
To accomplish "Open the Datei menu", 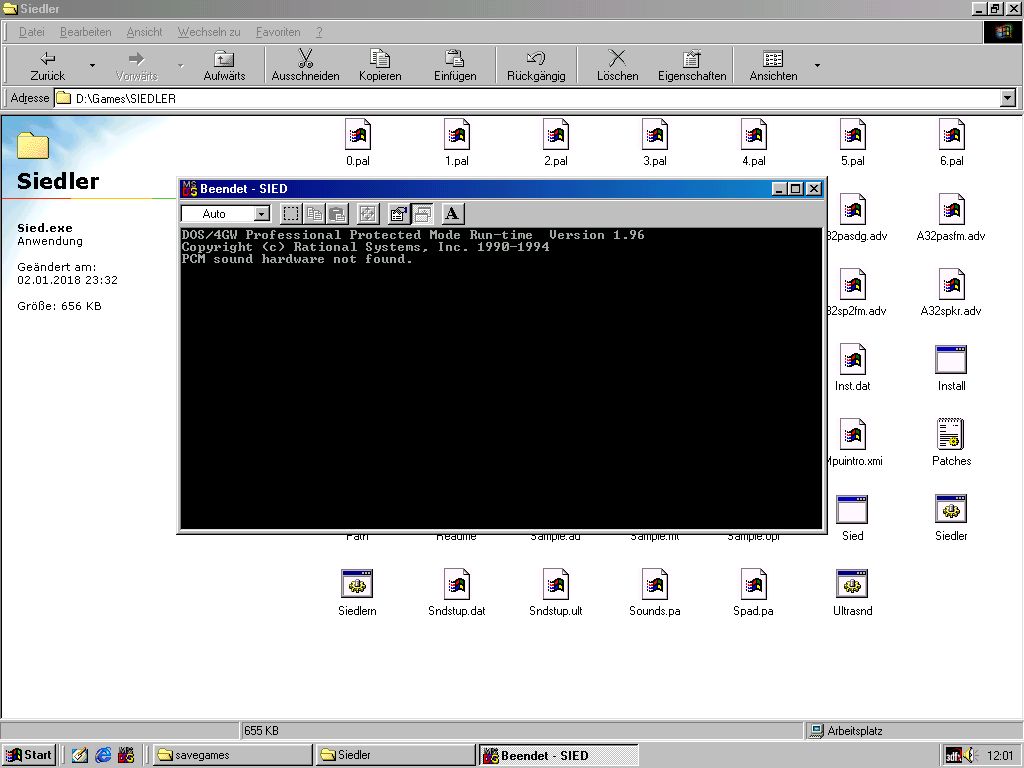I will pos(31,32).
